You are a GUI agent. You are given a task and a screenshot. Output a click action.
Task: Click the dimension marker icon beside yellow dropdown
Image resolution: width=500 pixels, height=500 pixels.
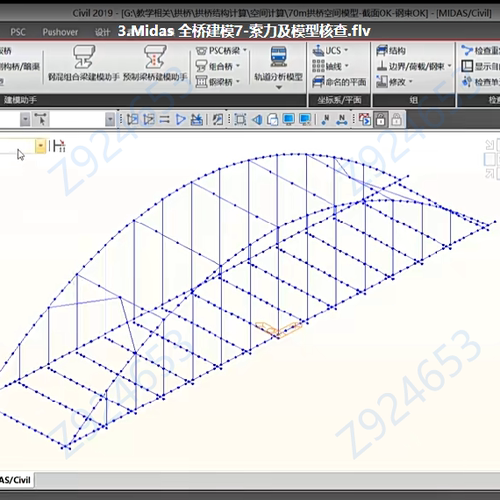[59, 146]
